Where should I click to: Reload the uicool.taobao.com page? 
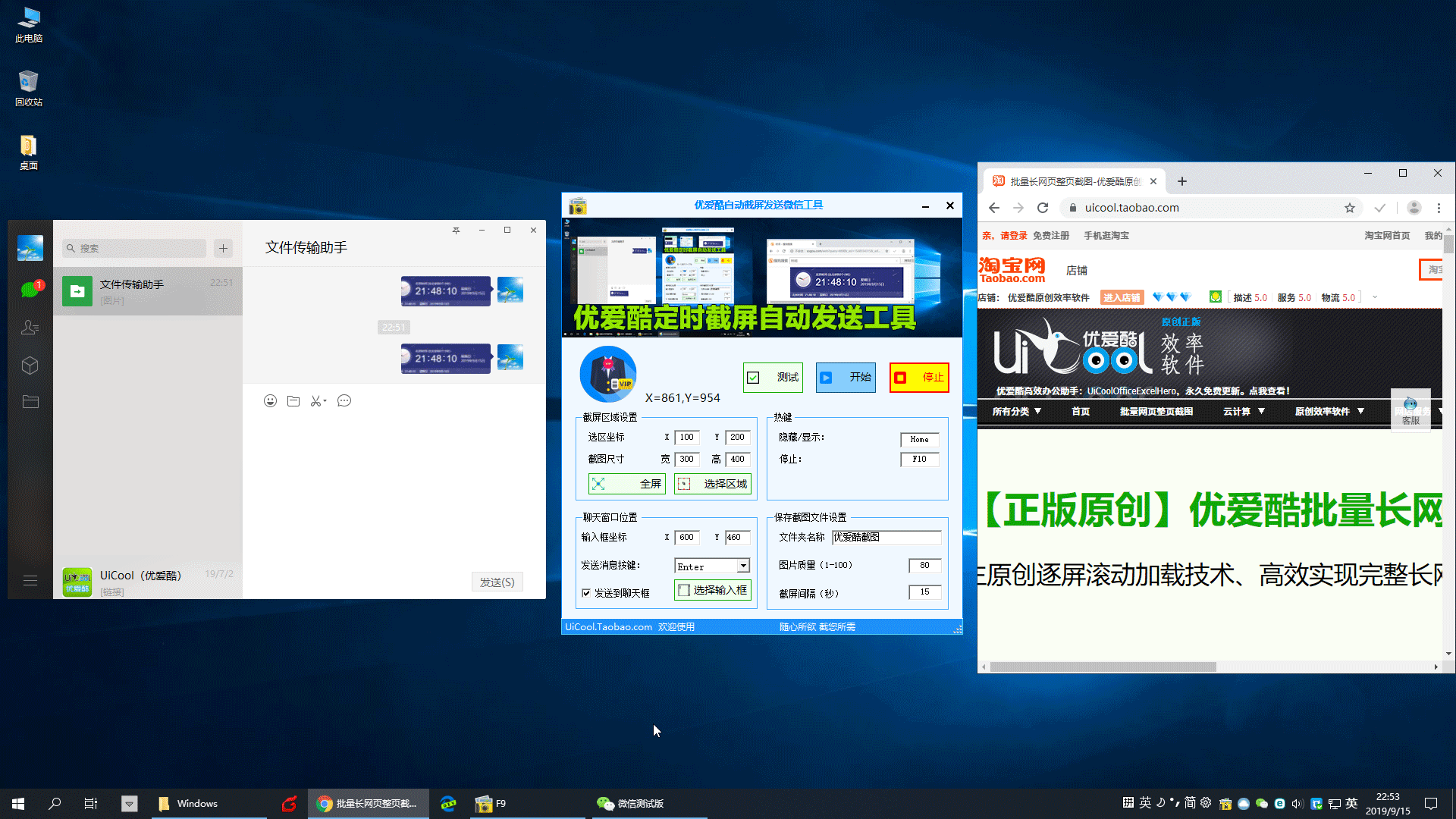(1043, 208)
